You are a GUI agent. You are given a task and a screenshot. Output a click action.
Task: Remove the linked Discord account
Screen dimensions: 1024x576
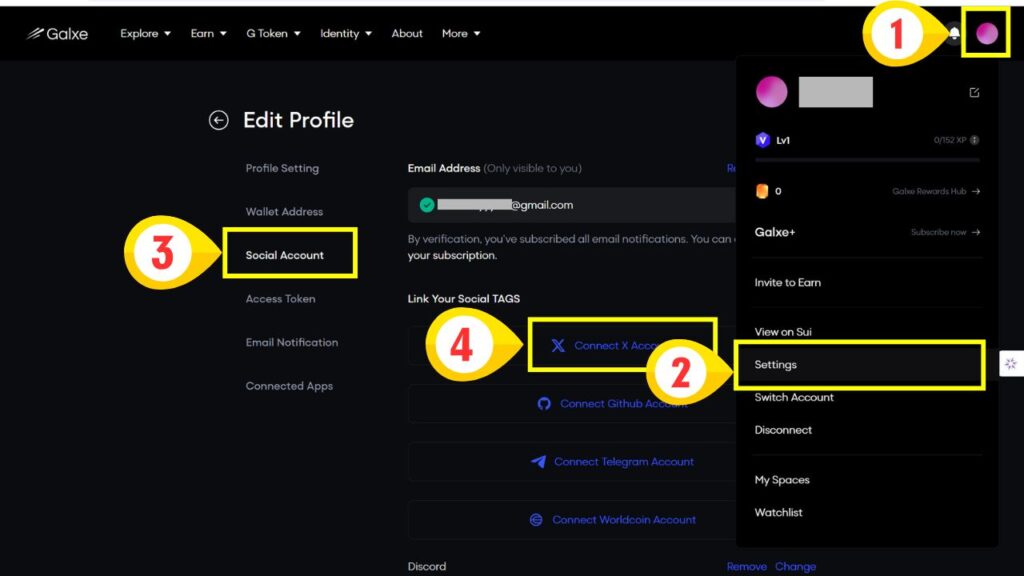[746, 566]
